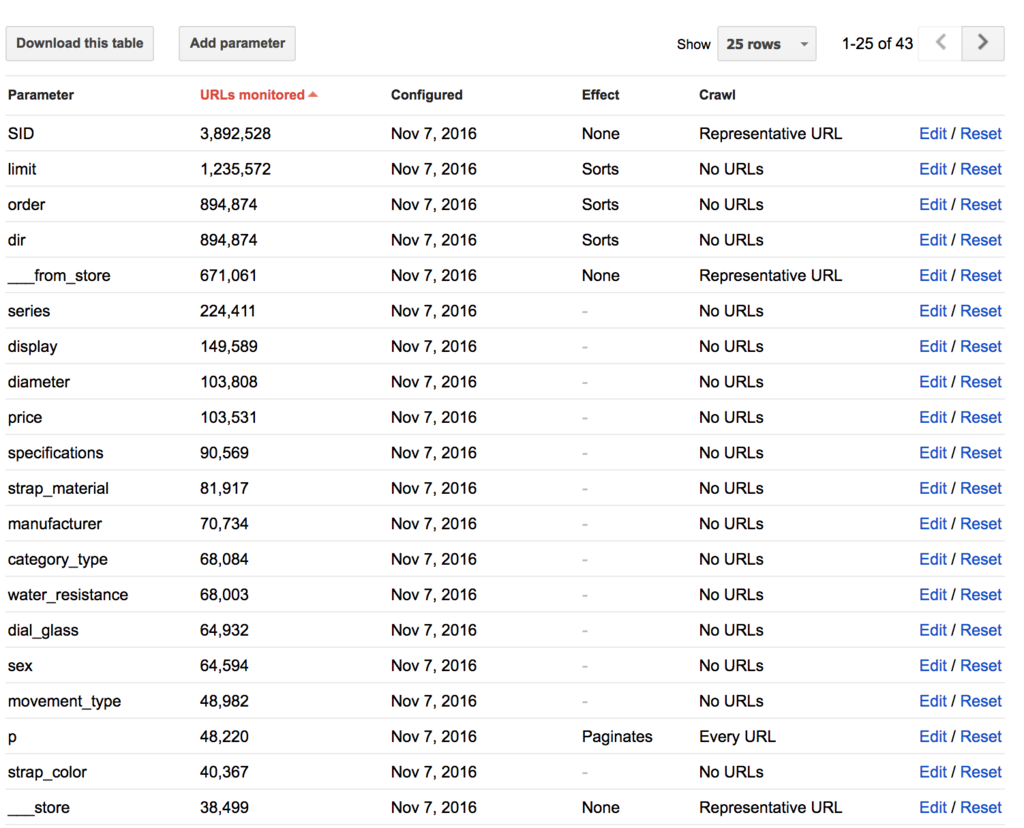1024x828 pixels.
Task: Open the 25 rows dropdown
Action: (766, 44)
